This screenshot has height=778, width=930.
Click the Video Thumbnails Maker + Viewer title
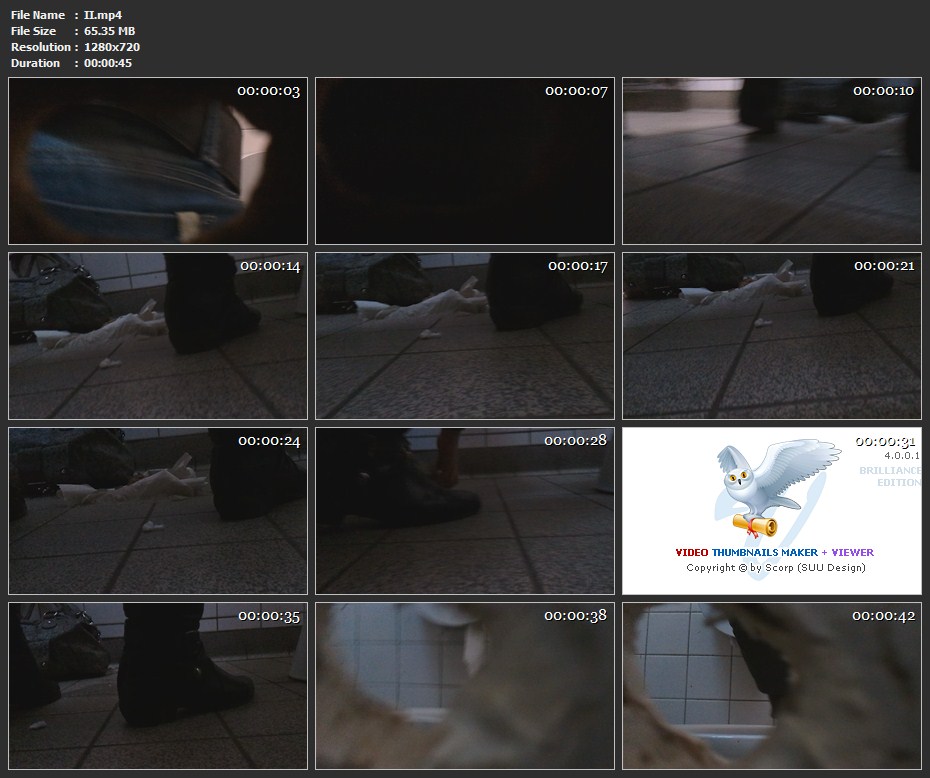(x=774, y=552)
